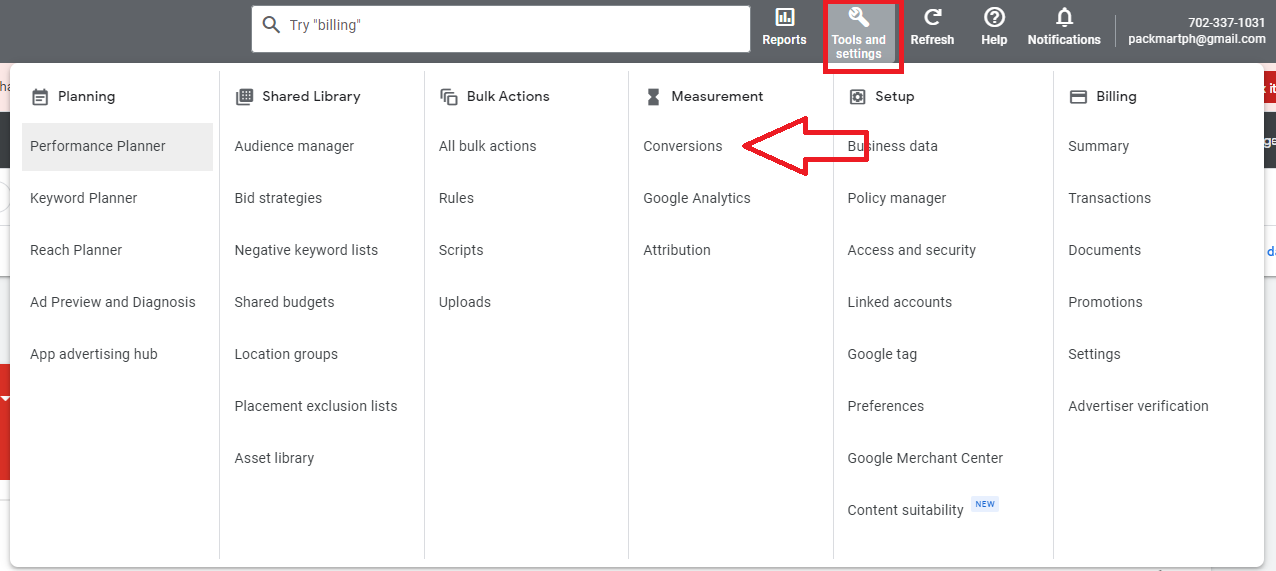Open Keyword Planner
Screen dimensions: 1276x571
[x=84, y=198]
